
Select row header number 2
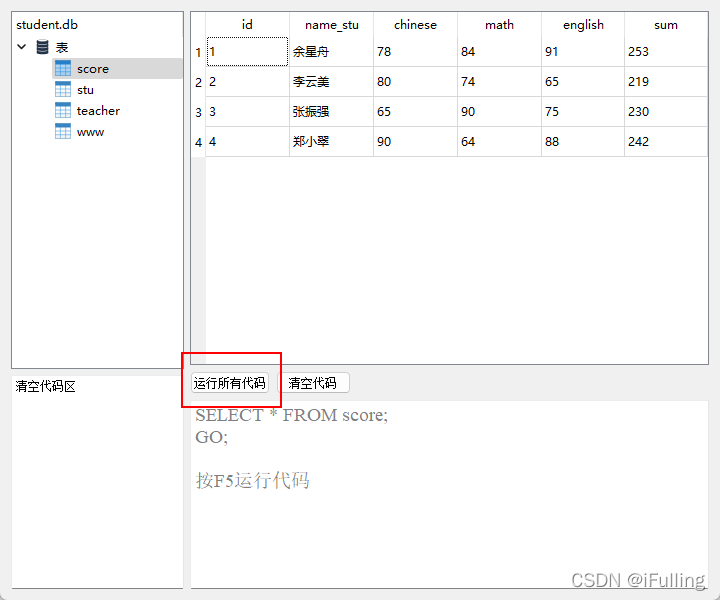(198, 82)
